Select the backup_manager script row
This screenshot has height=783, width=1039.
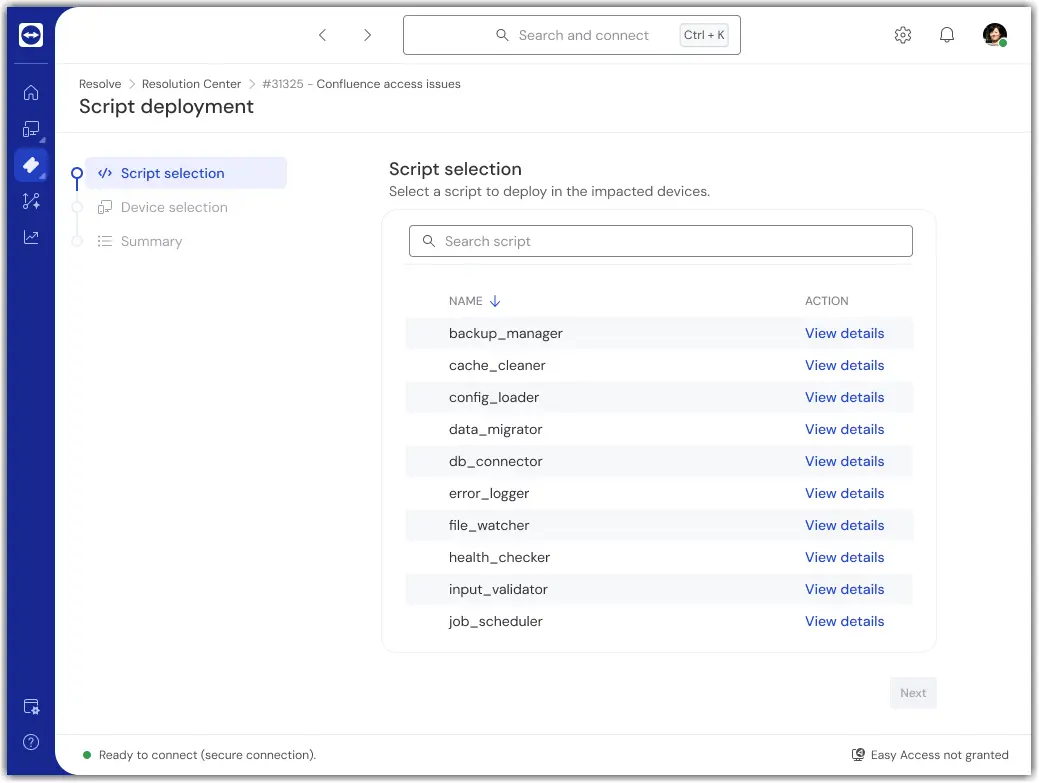click(659, 333)
